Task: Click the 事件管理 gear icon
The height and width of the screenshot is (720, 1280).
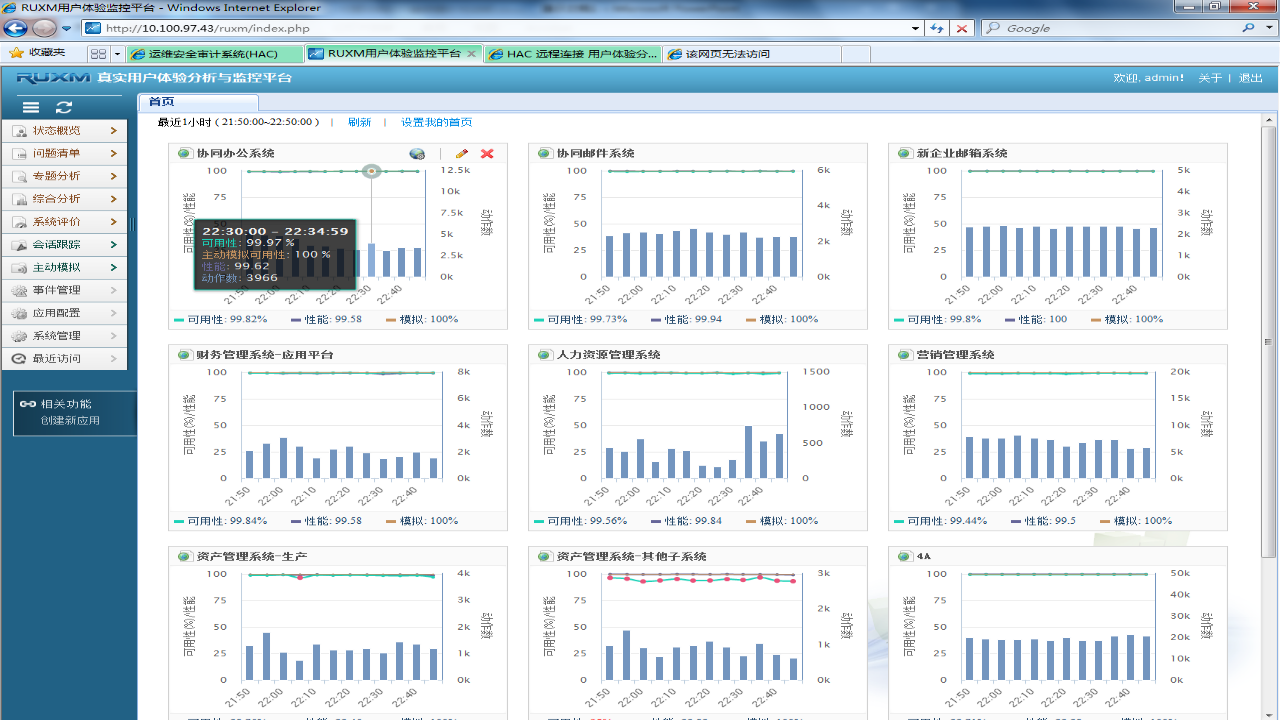Action: [19, 290]
